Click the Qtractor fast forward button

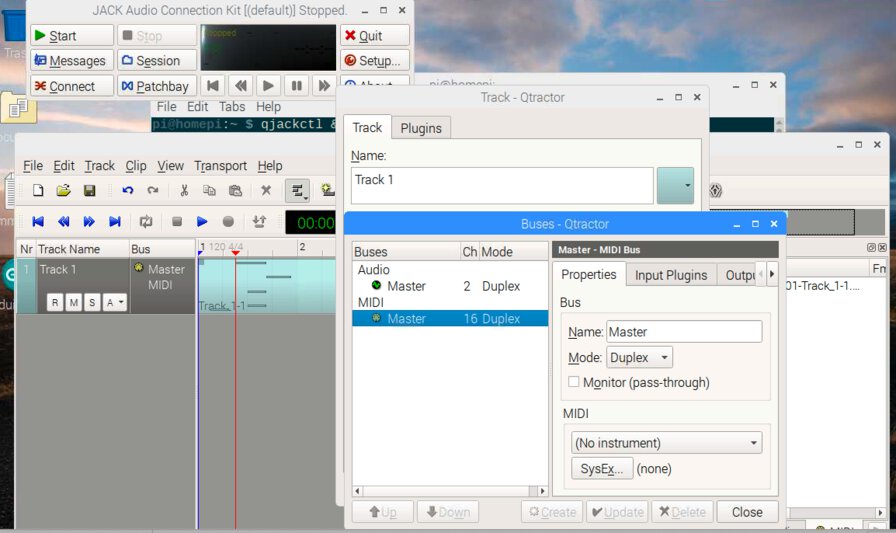(89, 222)
